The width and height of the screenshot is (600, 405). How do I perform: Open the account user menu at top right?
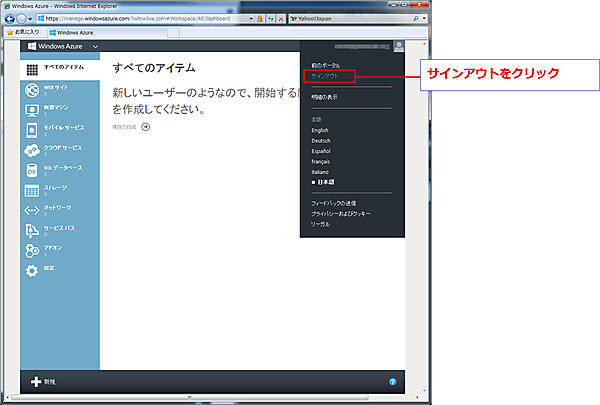pos(399,46)
